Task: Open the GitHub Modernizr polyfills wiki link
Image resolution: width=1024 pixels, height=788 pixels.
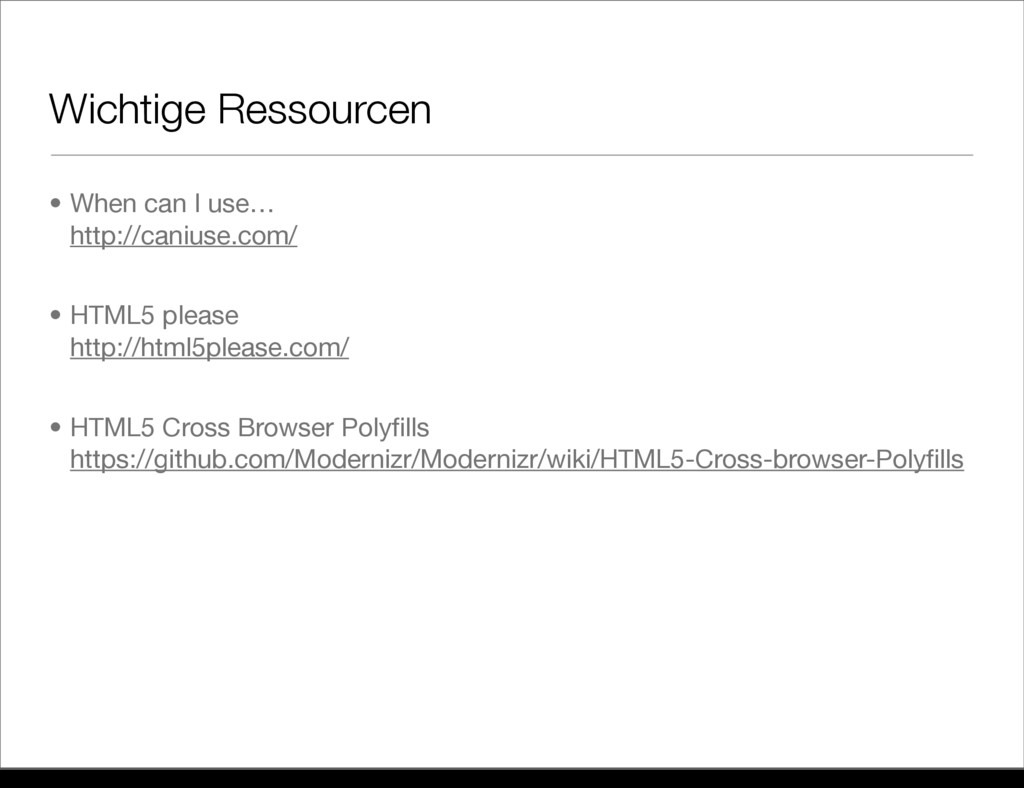Action: click(x=516, y=459)
